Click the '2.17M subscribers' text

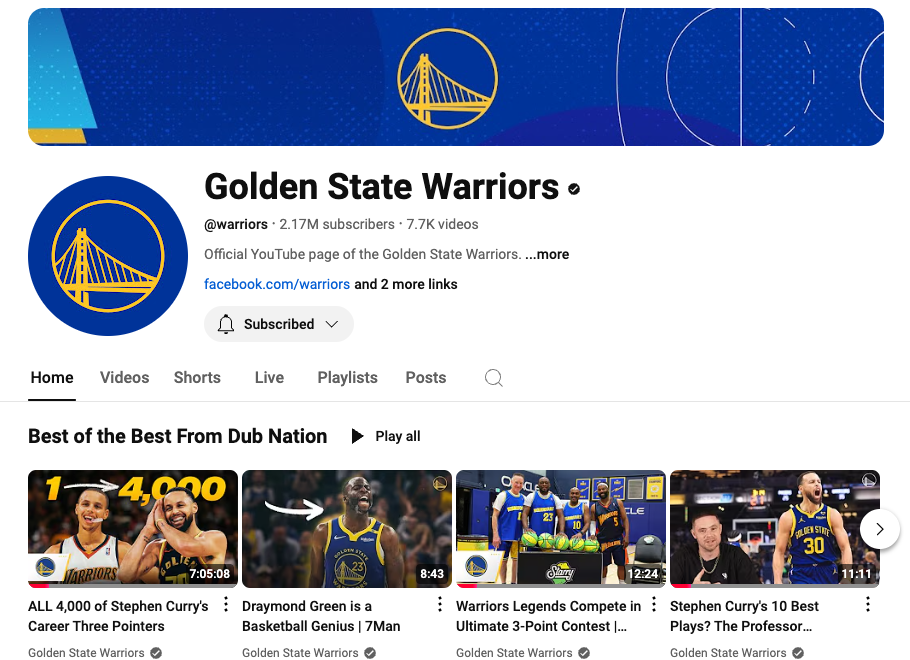click(x=337, y=224)
